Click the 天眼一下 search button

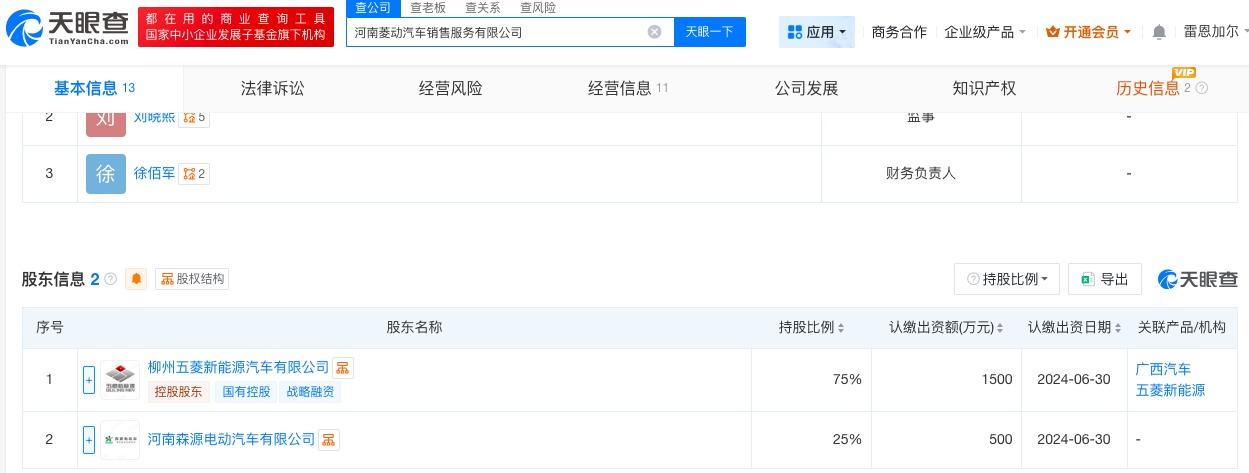click(x=709, y=32)
